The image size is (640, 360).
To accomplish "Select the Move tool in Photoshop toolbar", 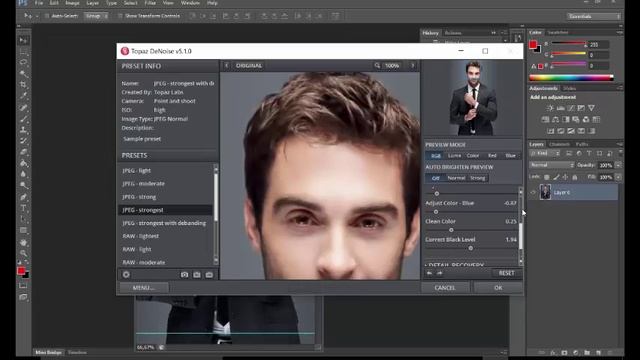I will [23, 40].
